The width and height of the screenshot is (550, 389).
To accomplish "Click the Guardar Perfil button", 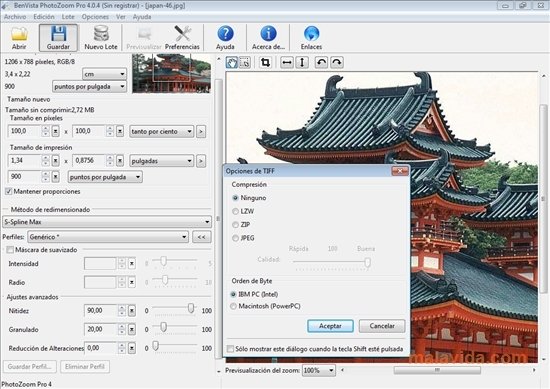I will pos(30,367).
